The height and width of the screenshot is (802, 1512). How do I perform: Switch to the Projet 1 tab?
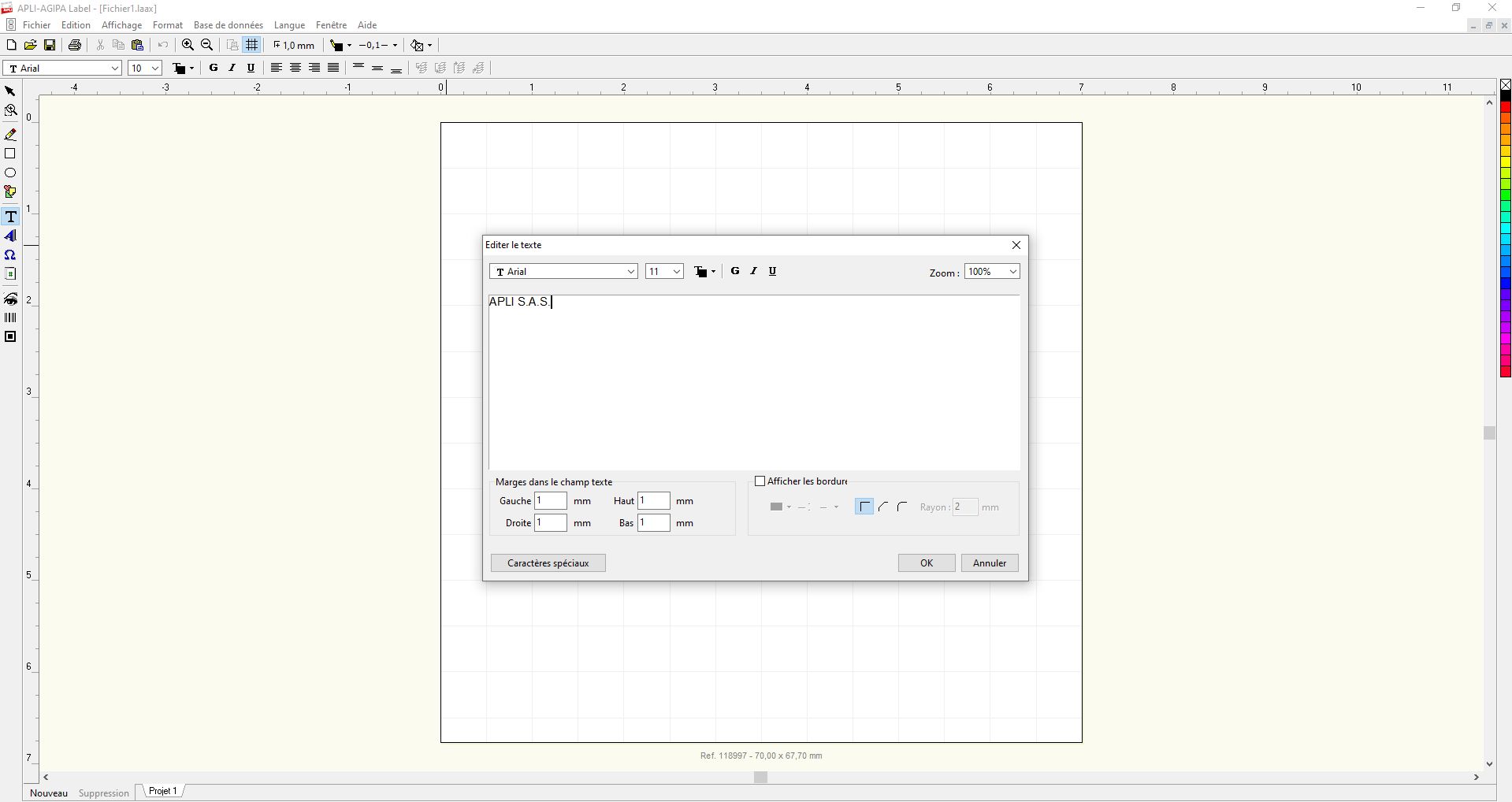tap(163, 791)
